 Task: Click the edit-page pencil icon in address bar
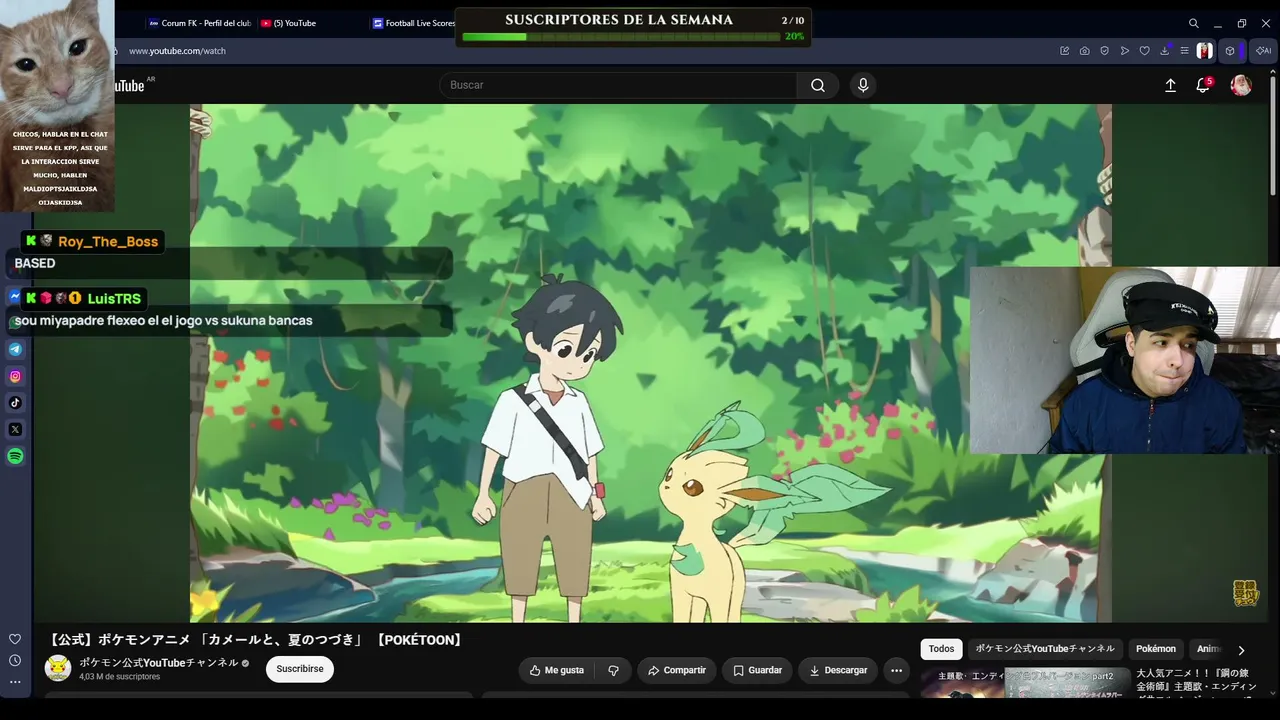(x=1065, y=51)
